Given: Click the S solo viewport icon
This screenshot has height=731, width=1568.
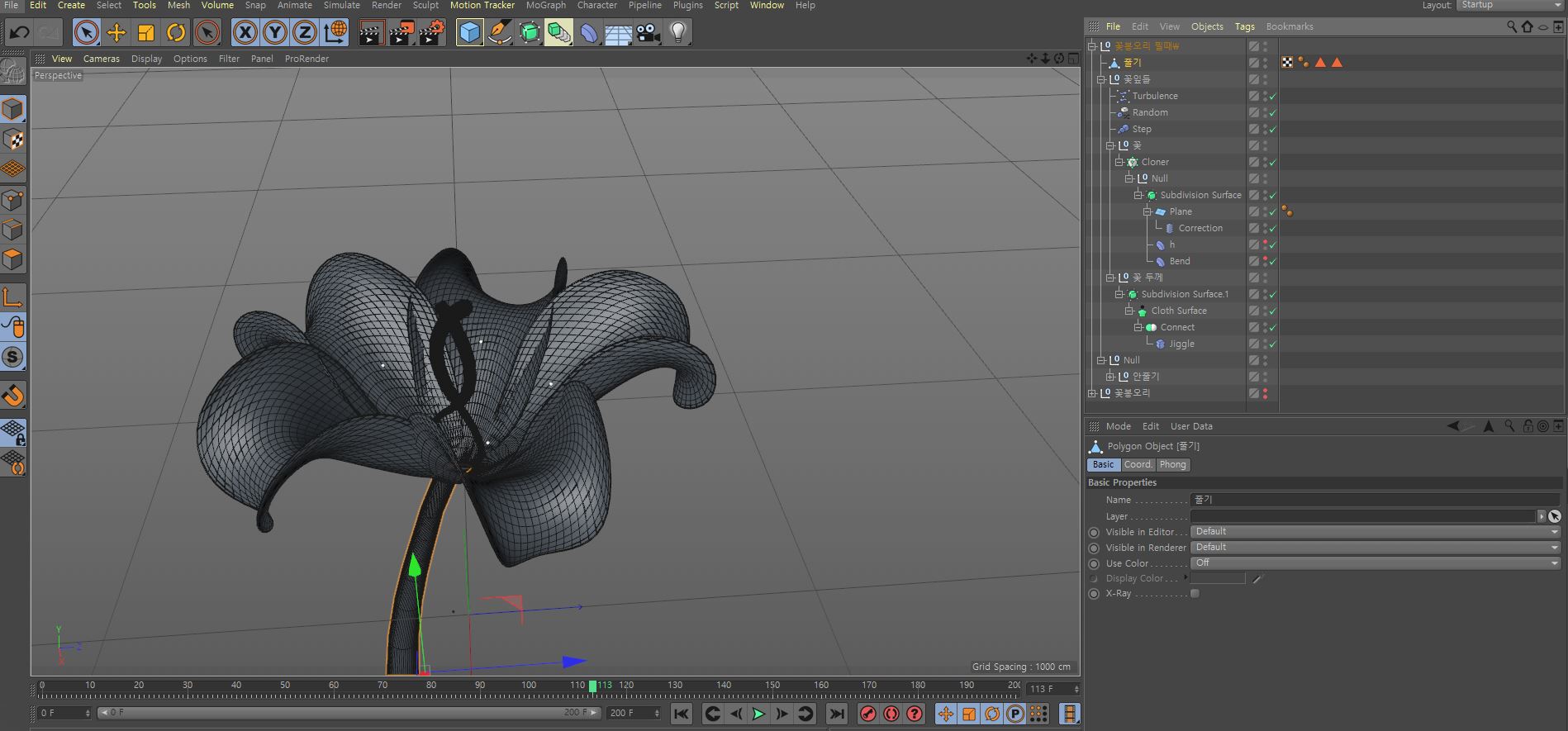Looking at the screenshot, I should pyautogui.click(x=13, y=358).
